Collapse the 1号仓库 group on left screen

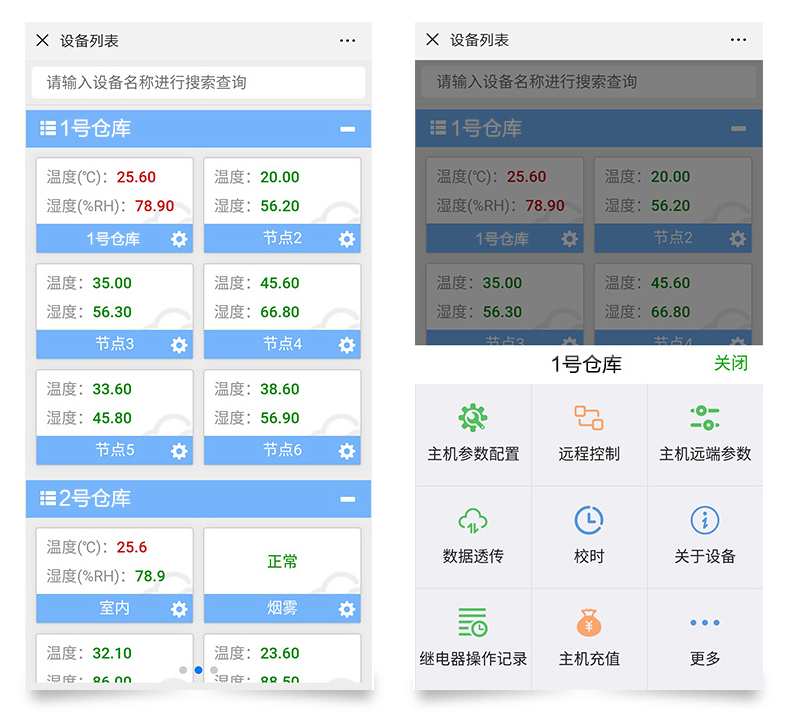pos(348,129)
